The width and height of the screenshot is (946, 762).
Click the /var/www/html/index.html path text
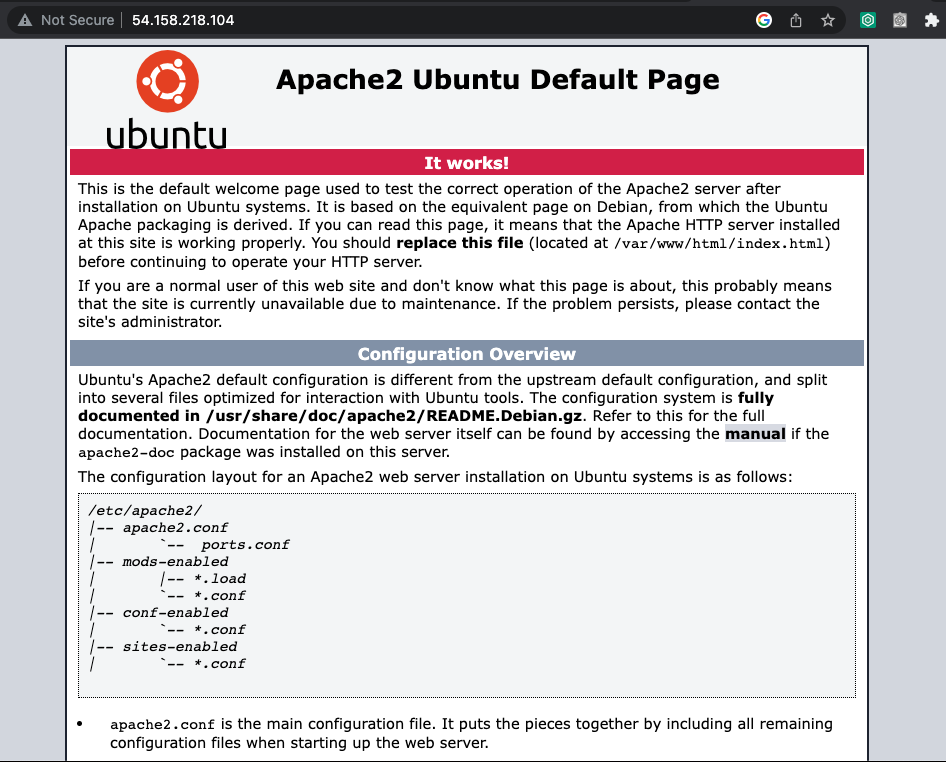(x=719, y=243)
